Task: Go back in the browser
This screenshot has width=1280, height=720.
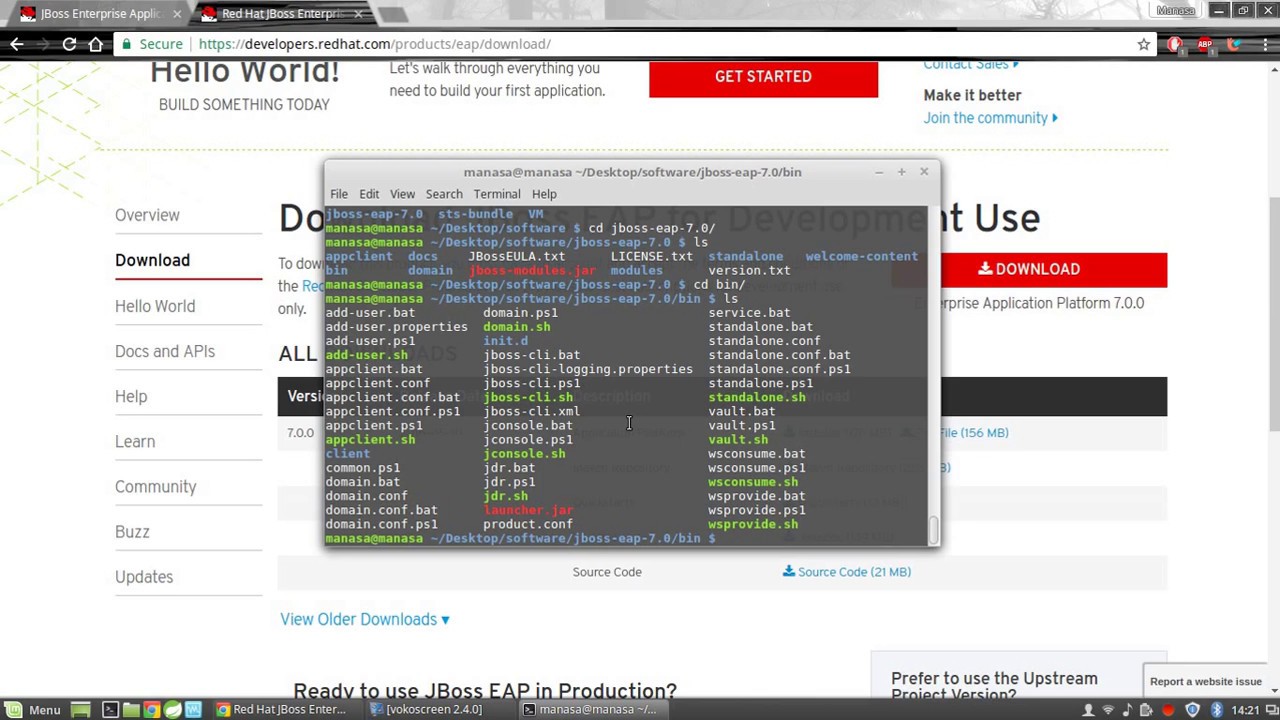Action: (17, 44)
